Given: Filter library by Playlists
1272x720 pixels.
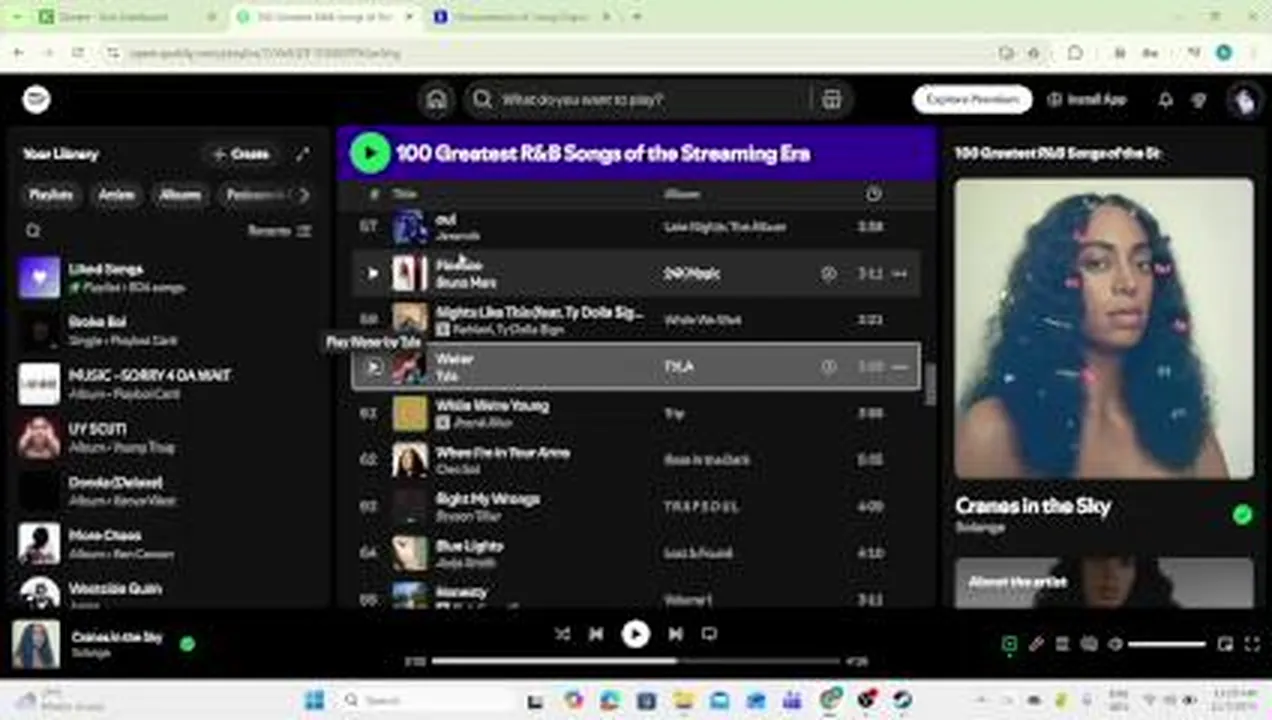Looking at the screenshot, I should (x=51, y=195).
